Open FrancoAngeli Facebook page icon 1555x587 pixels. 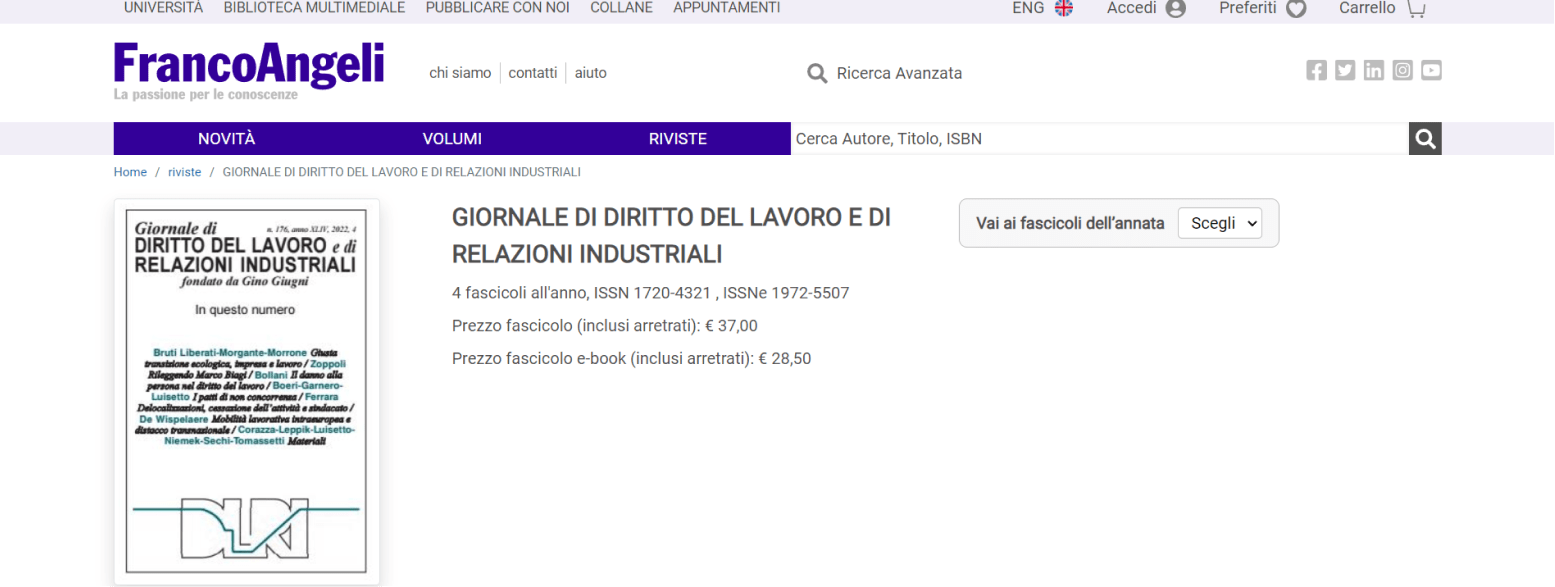pyautogui.click(x=1316, y=70)
